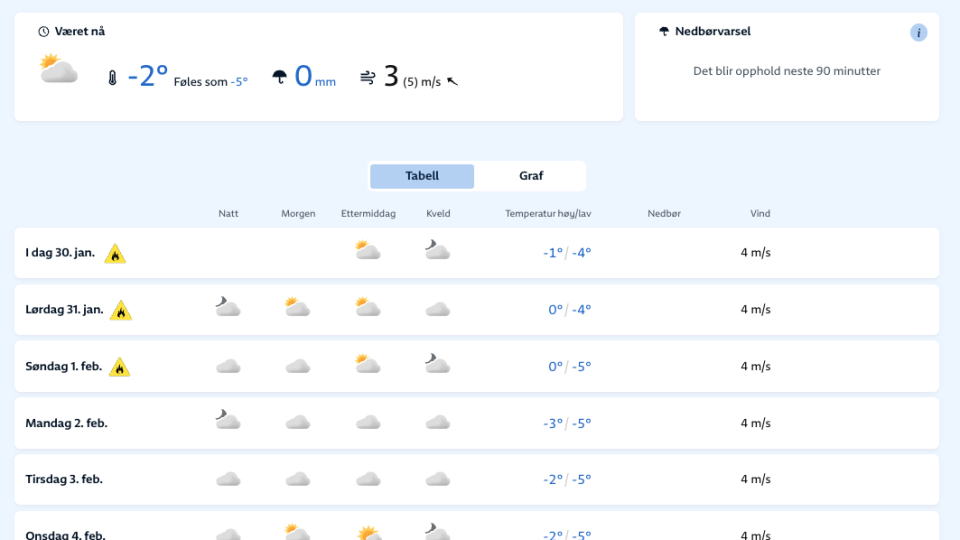Image resolution: width=960 pixels, height=540 pixels.
Task: Click Saturday's morning weather icon
Action: coord(297,308)
